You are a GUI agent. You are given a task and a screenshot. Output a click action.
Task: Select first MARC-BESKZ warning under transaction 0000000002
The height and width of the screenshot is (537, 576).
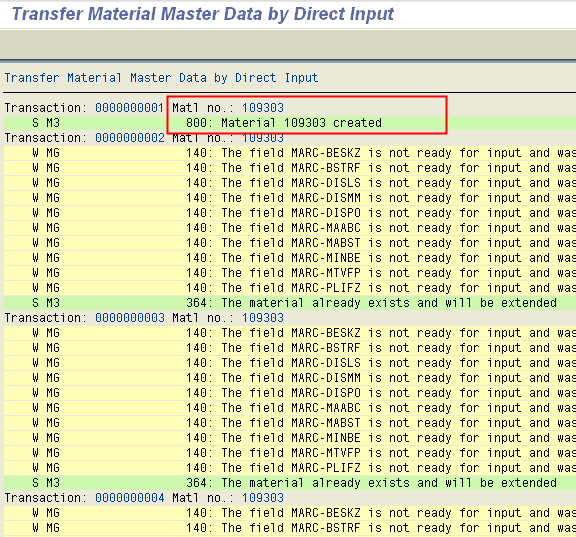(290, 153)
